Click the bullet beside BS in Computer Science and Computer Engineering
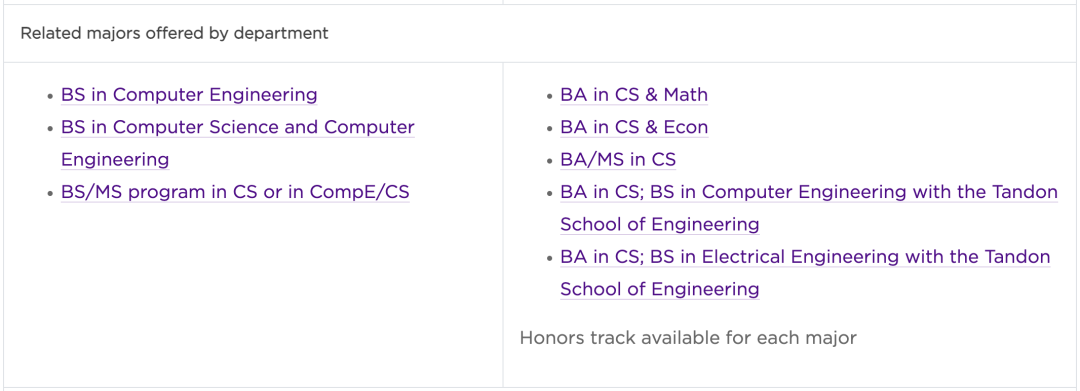The image size is (1080, 391). pos(50,129)
